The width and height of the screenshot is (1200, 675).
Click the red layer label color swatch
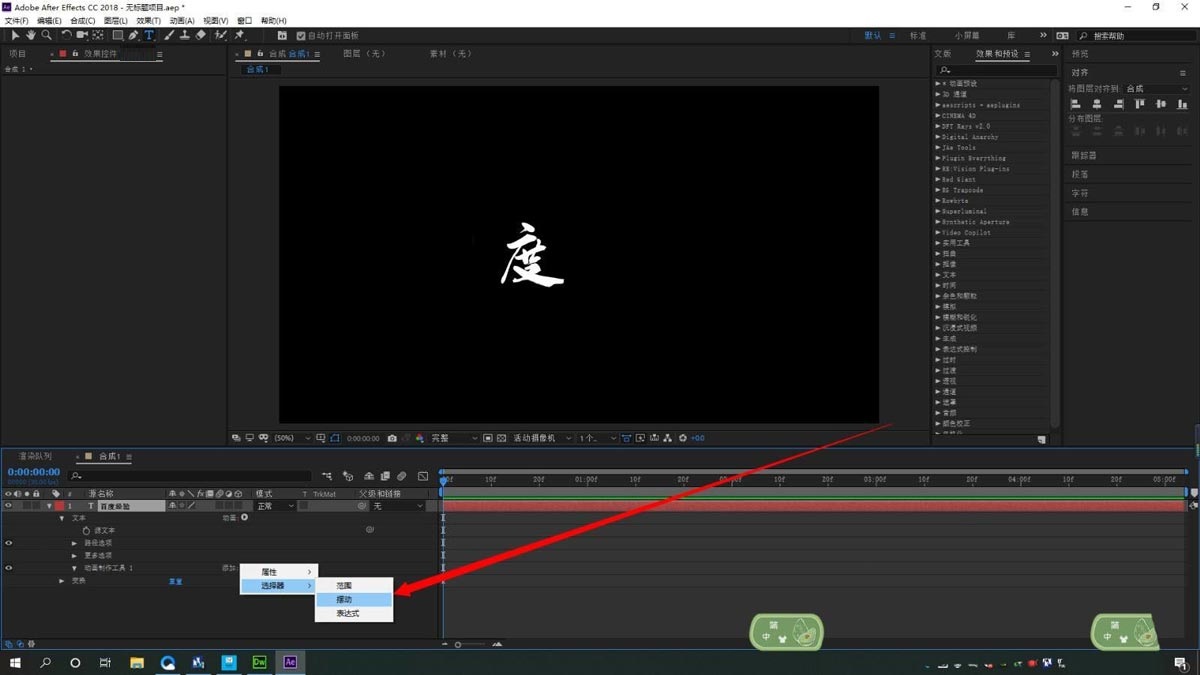pos(57,505)
